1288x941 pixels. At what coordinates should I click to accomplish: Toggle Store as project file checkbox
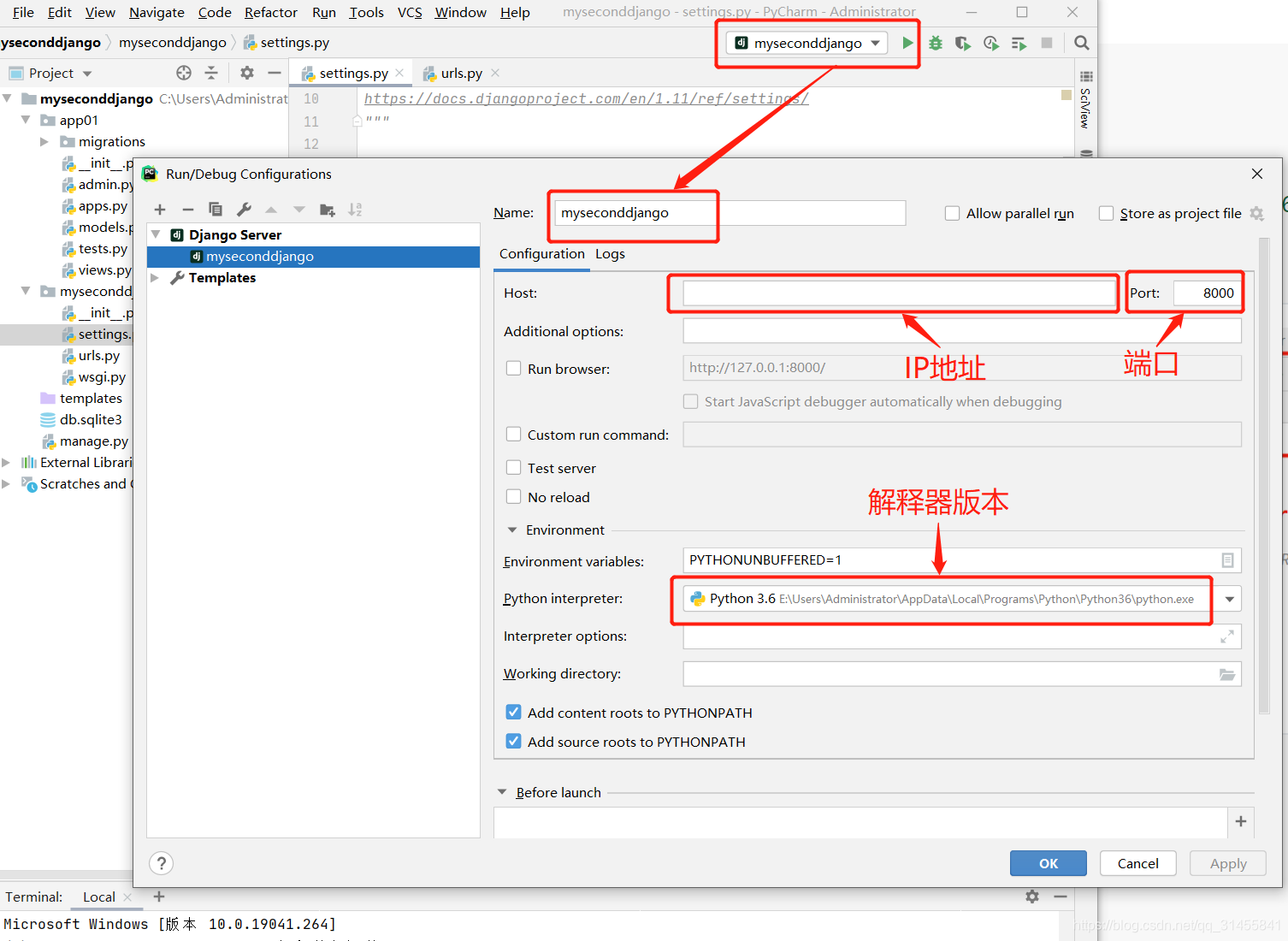(x=1106, y=213)
